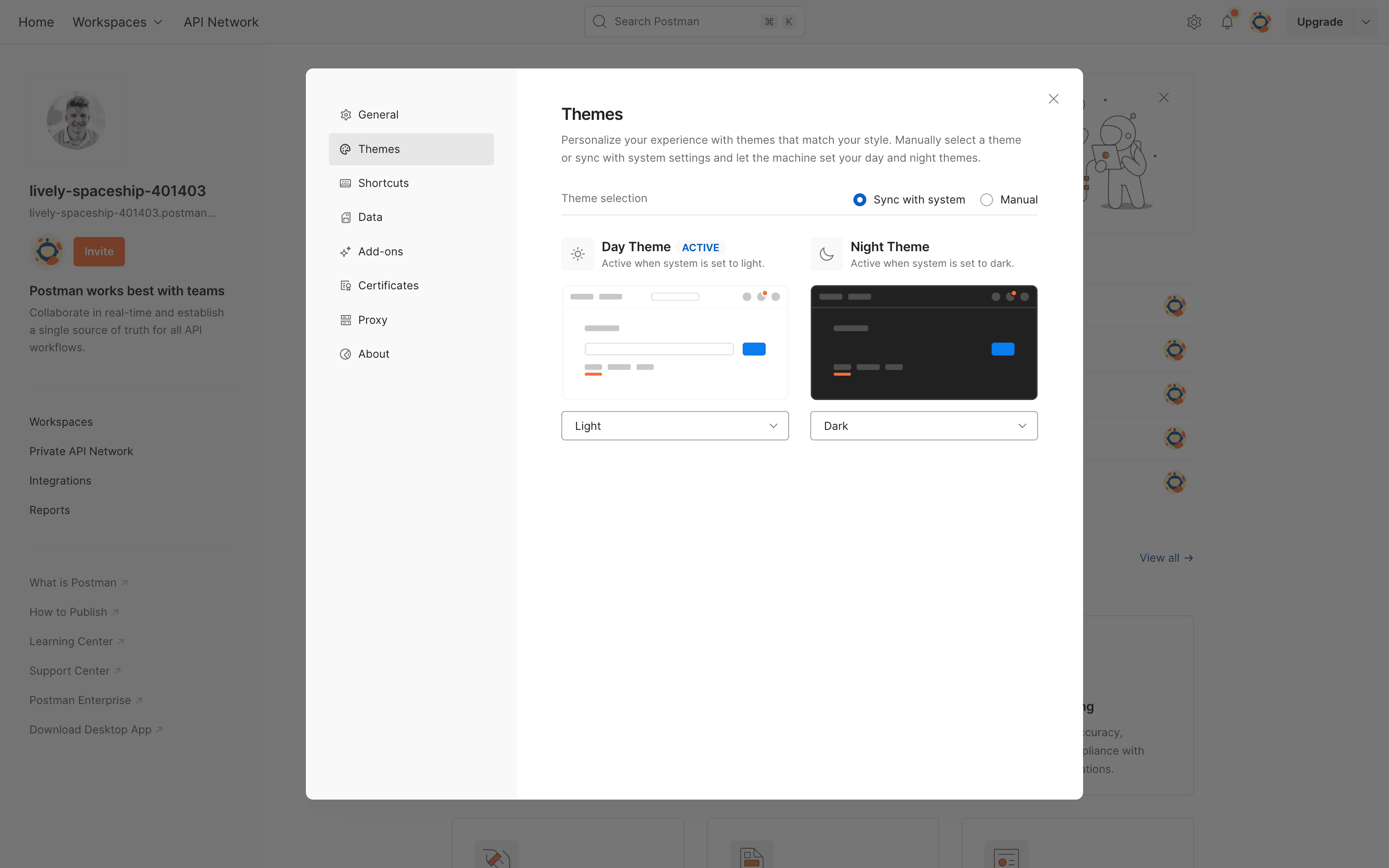Click the settings gear icon in header
Screen dimensions: 1389x868
click(x=1194, y=22)
